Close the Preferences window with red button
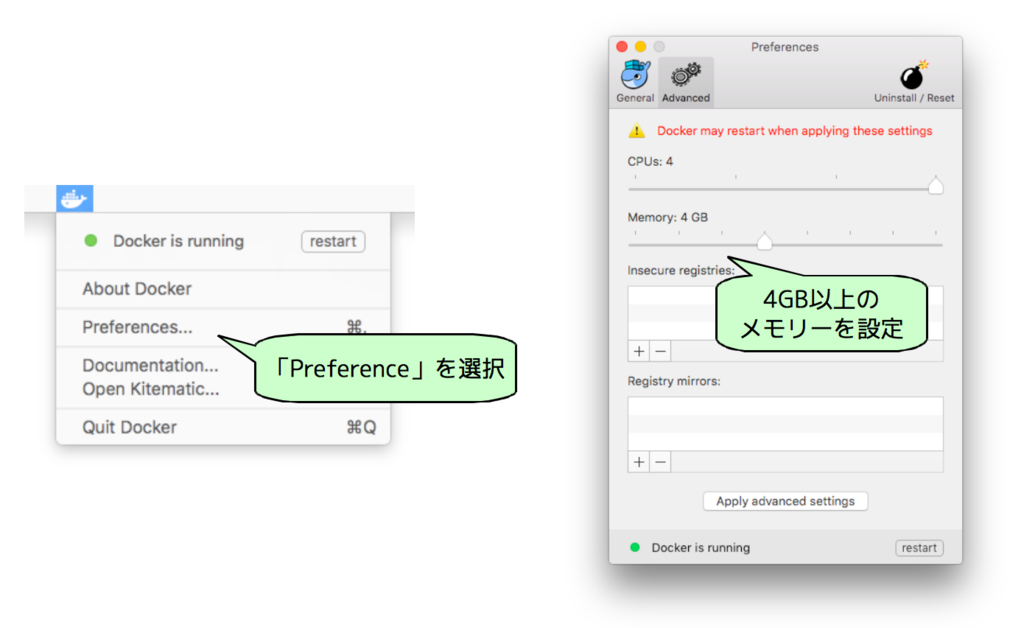The image size is (1024, 628). pos(622,46)
